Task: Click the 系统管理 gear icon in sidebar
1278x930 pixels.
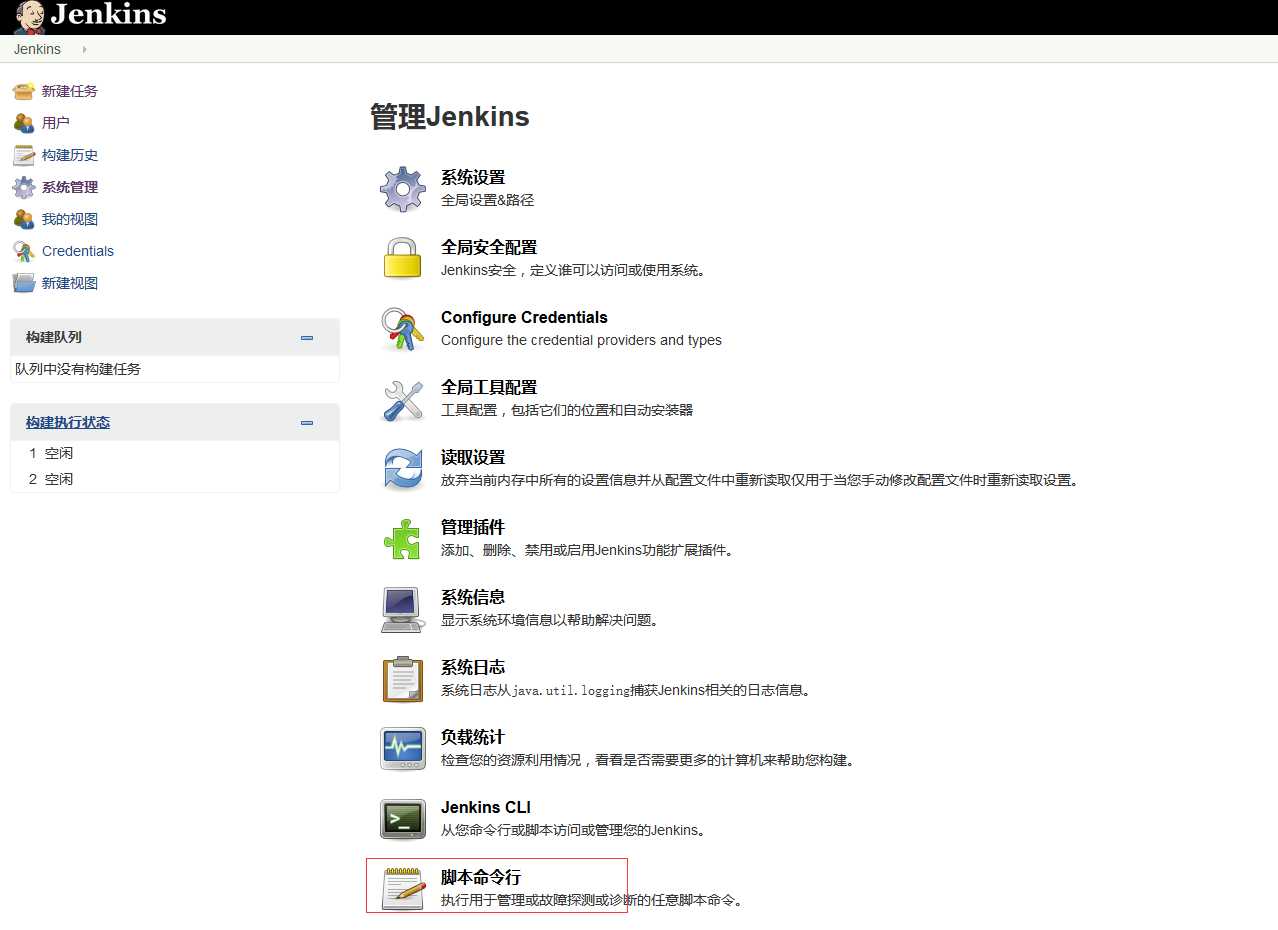Action: click(24, 187)
